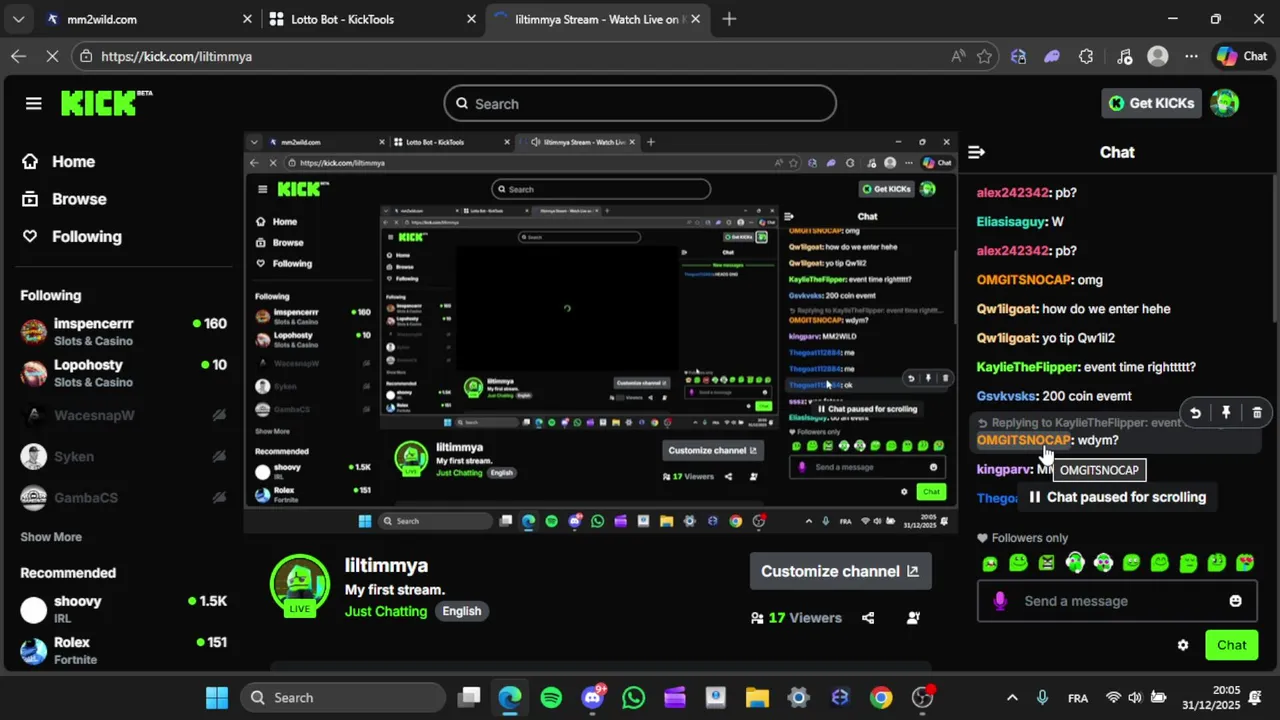The width and height of the screenshot is (1280, 720).
Task: Open the emote picker smiley icon
Action: click(x=1236, y=601)
